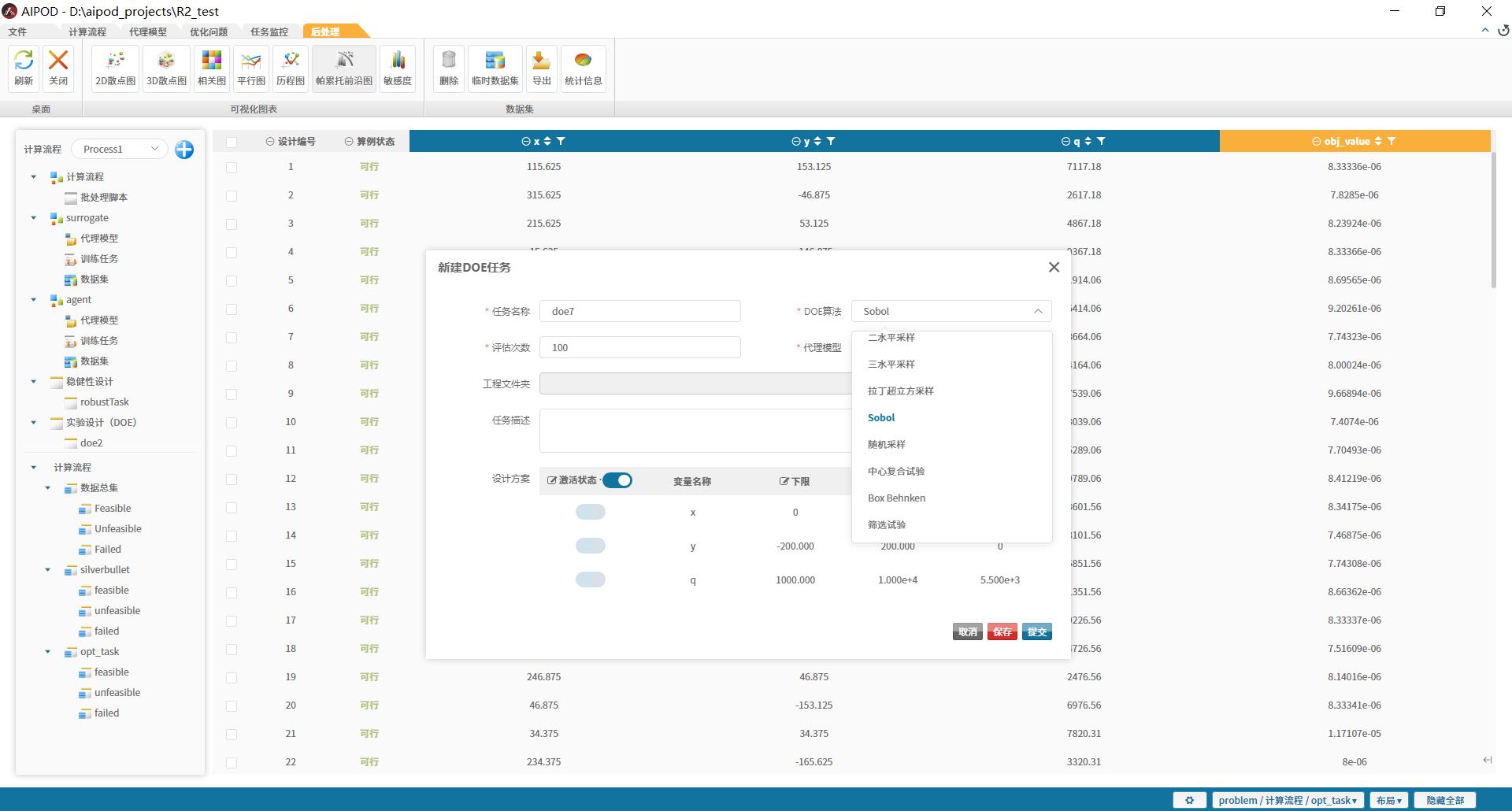
Task: Open the 2D散点图 chart tool
Action: tap(115, 68)
